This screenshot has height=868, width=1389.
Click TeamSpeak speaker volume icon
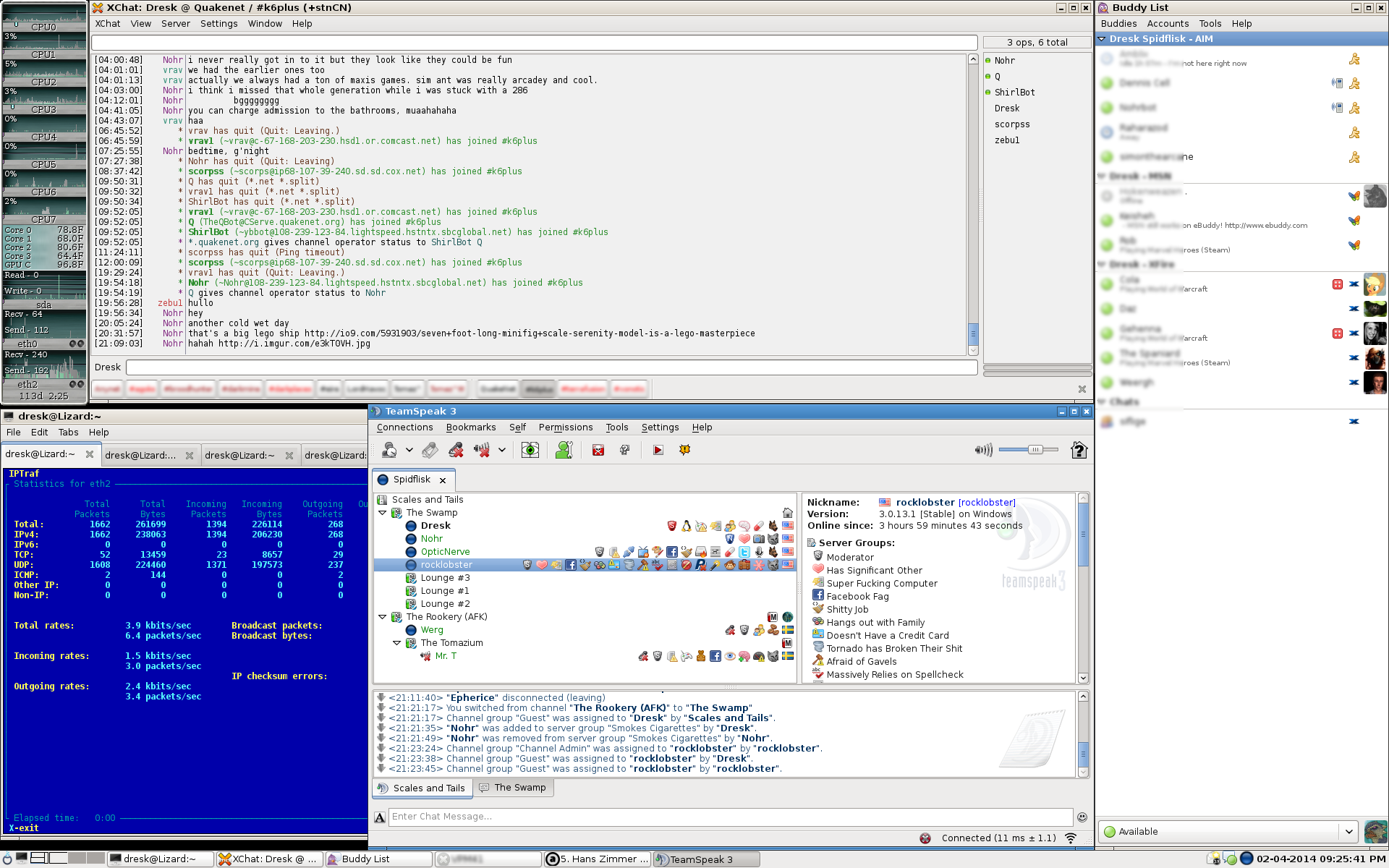[x=983, y=450]
